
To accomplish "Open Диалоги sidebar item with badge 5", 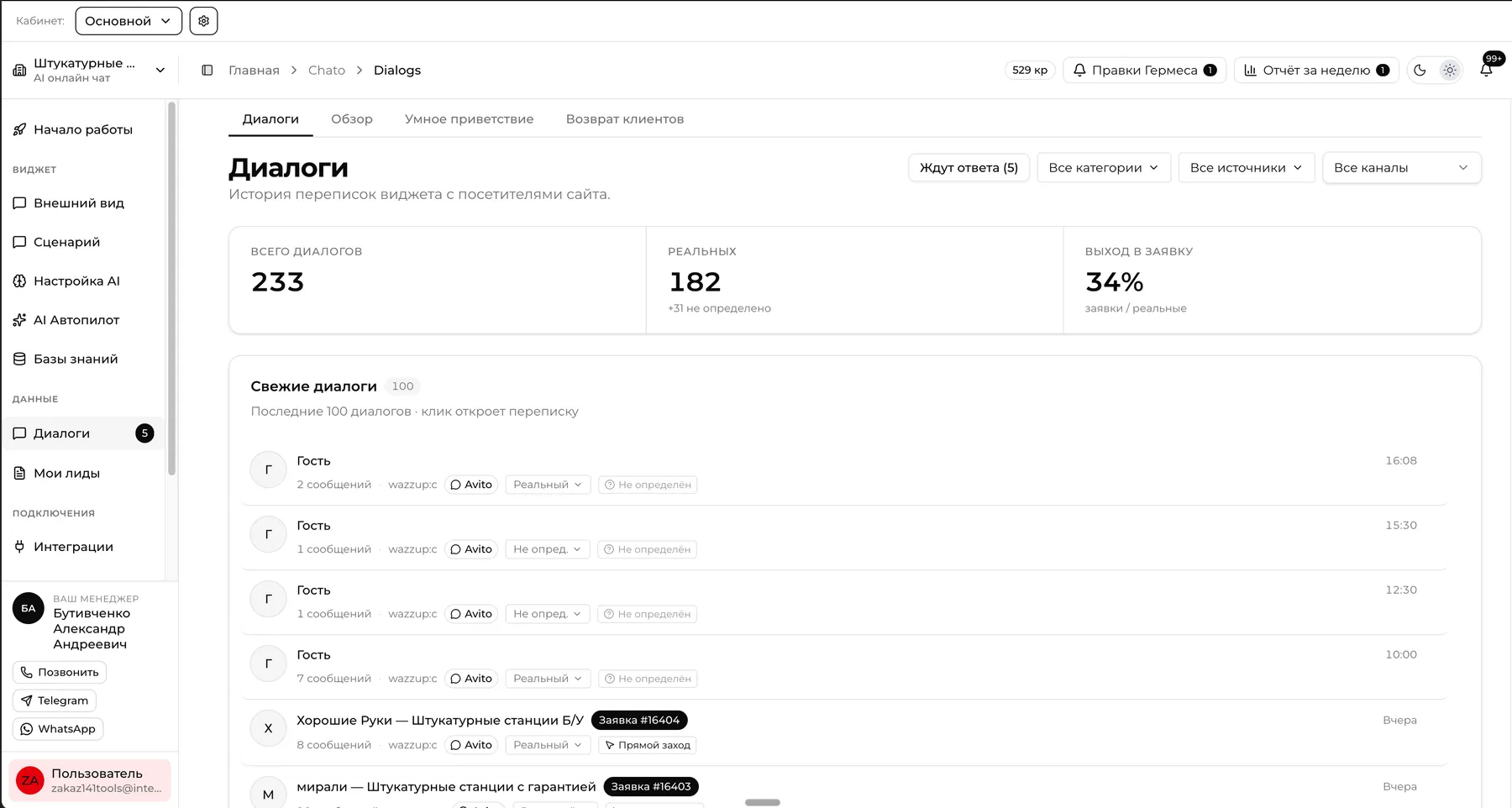I will pos(83,433).
